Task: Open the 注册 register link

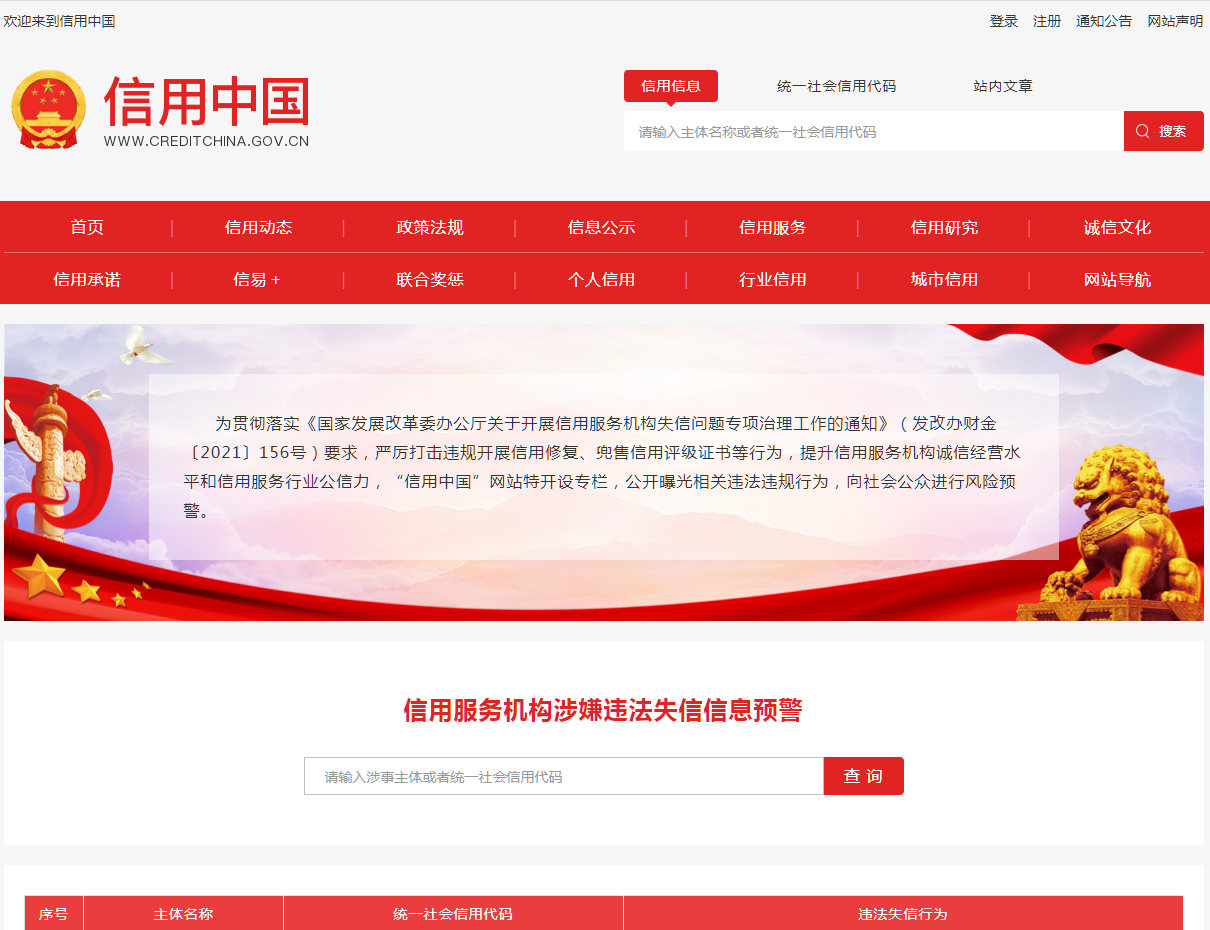Action: pyautogui.click(x=1047, y=21)
